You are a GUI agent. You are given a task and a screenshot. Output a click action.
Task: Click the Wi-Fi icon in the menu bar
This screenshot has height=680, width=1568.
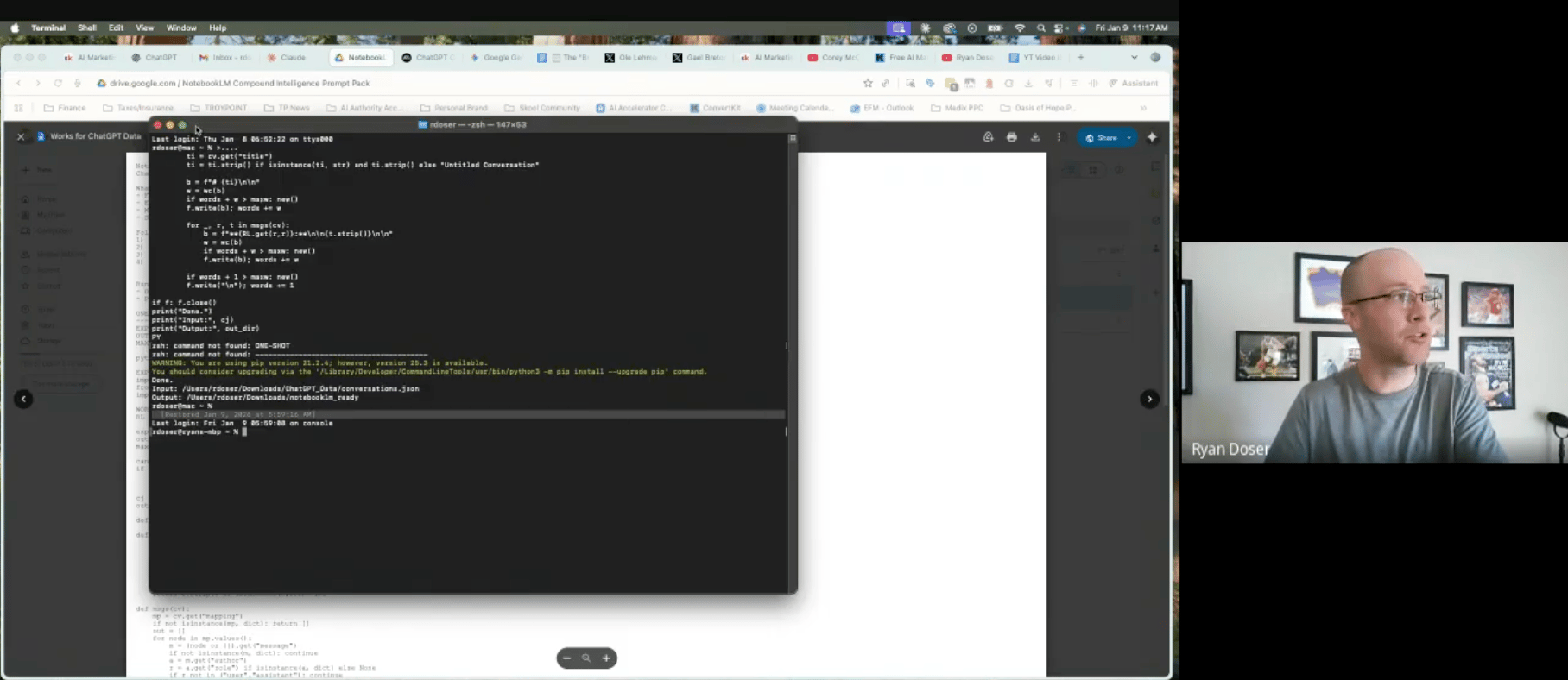1020,28
